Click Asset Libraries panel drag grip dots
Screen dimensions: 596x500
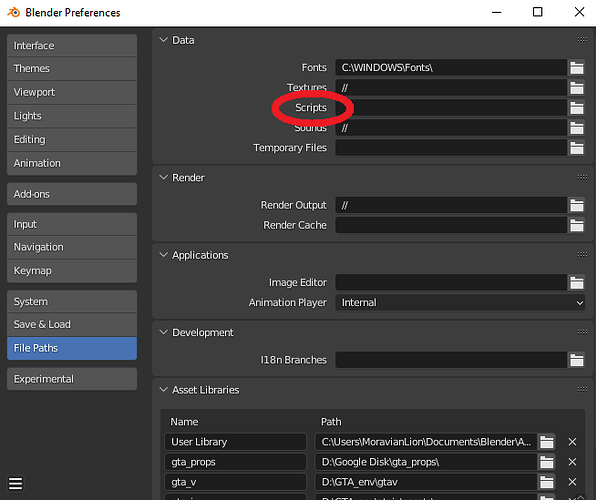[x=582, y=389]
